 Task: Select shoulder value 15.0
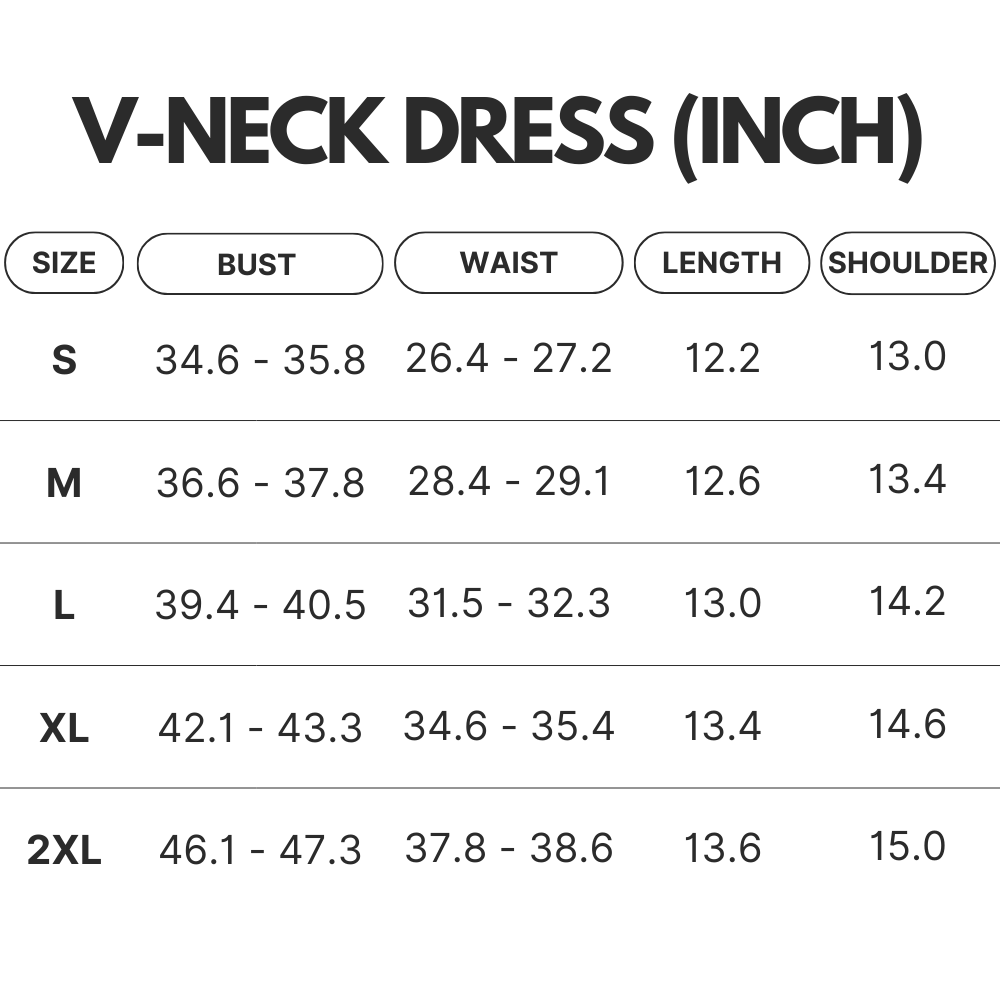pyautogui.click(x=908, y=846)
